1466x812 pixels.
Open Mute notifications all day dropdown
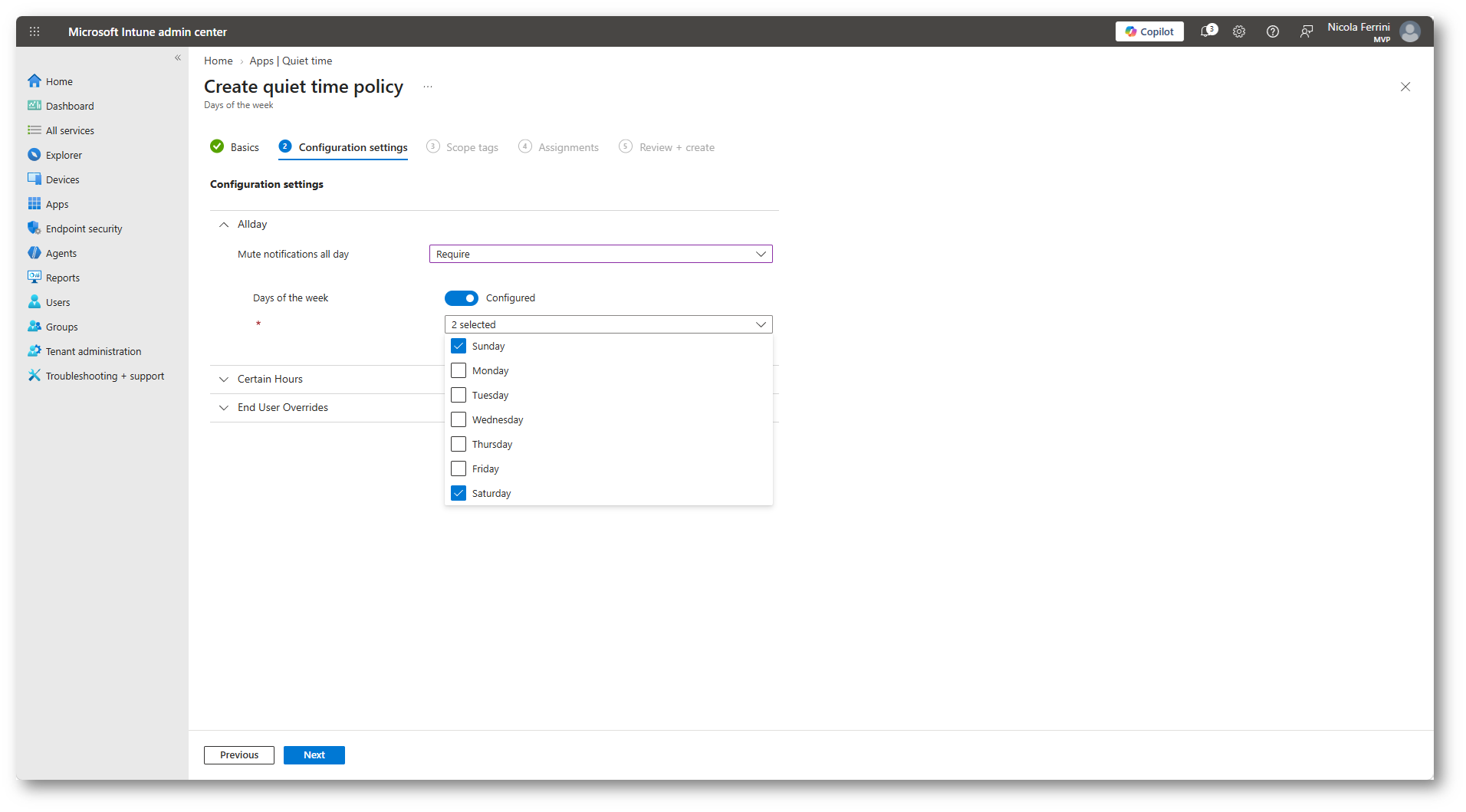[601, 254]
